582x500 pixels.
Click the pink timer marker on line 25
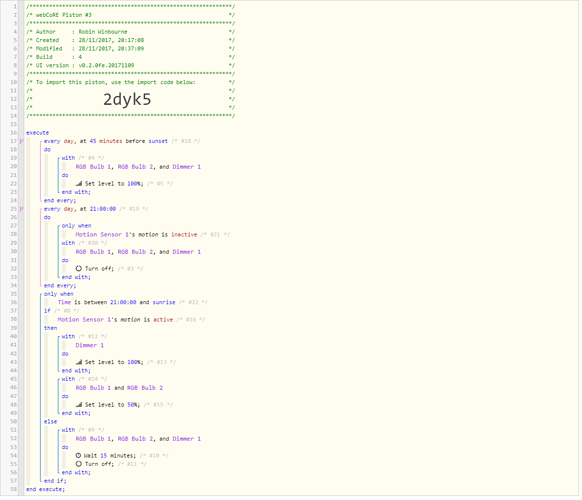[22, 209]
